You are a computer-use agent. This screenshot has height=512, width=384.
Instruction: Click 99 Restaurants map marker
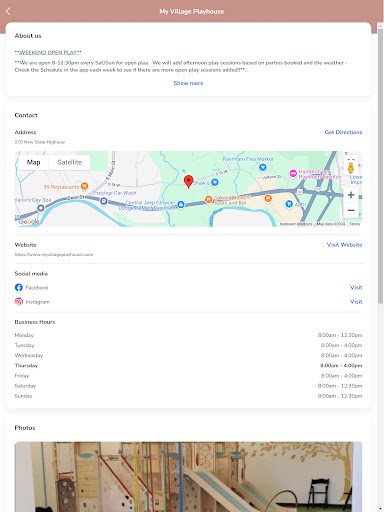point(85,186)
